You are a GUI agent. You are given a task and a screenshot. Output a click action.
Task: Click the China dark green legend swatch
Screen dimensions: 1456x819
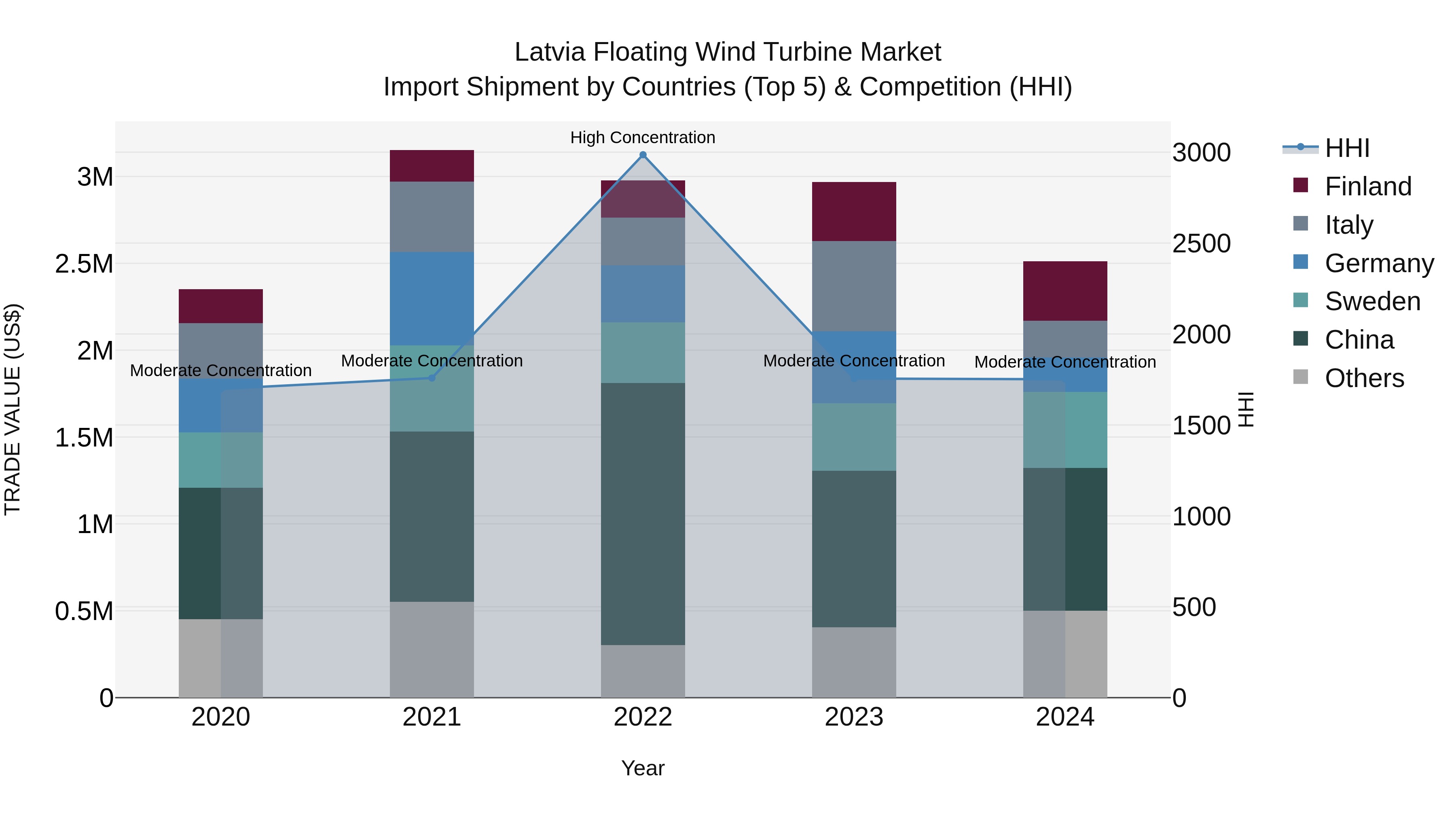coord(1301,338)
